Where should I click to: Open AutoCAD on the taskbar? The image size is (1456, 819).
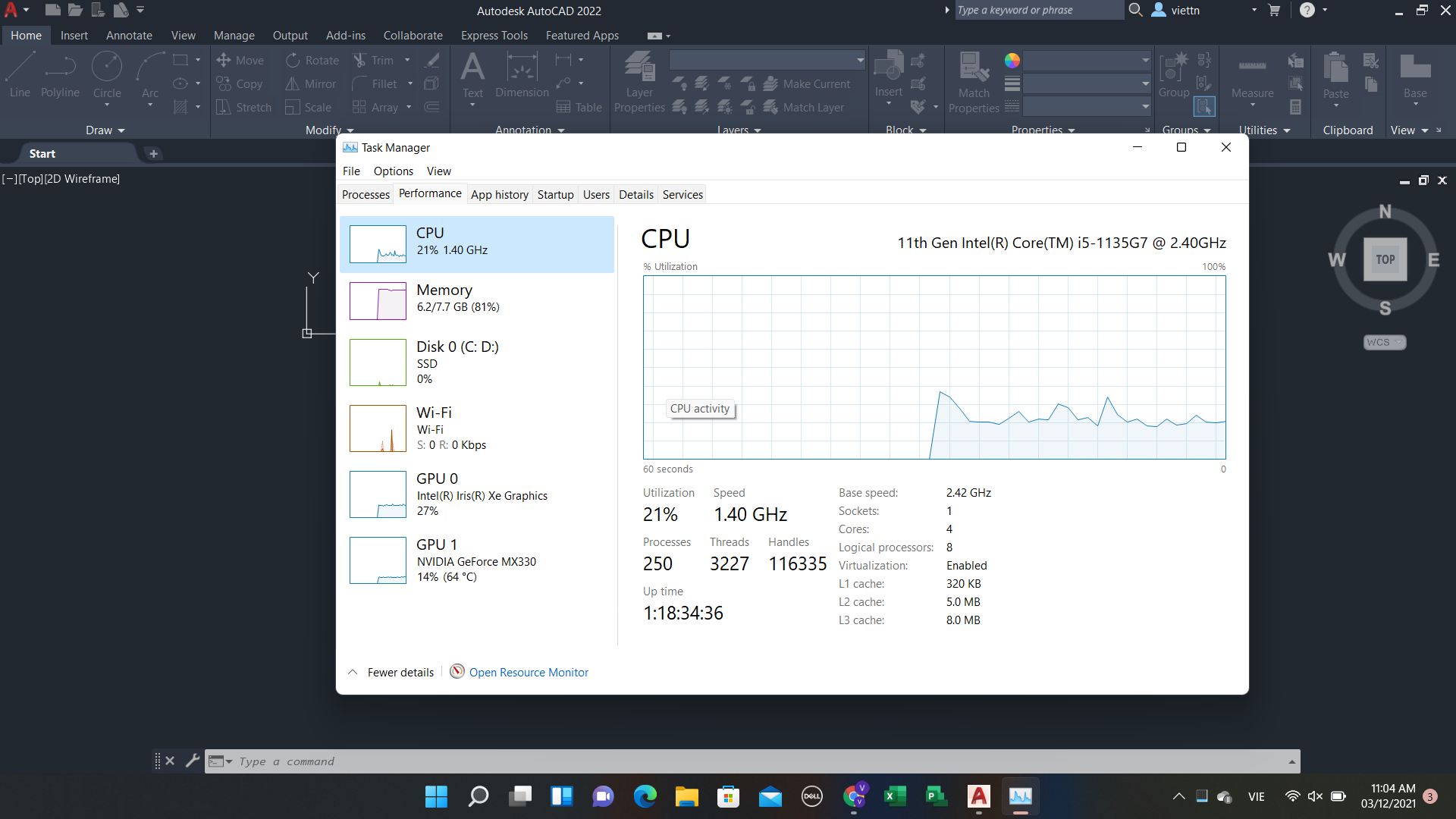pyautogui.click(x=977, y=796)
